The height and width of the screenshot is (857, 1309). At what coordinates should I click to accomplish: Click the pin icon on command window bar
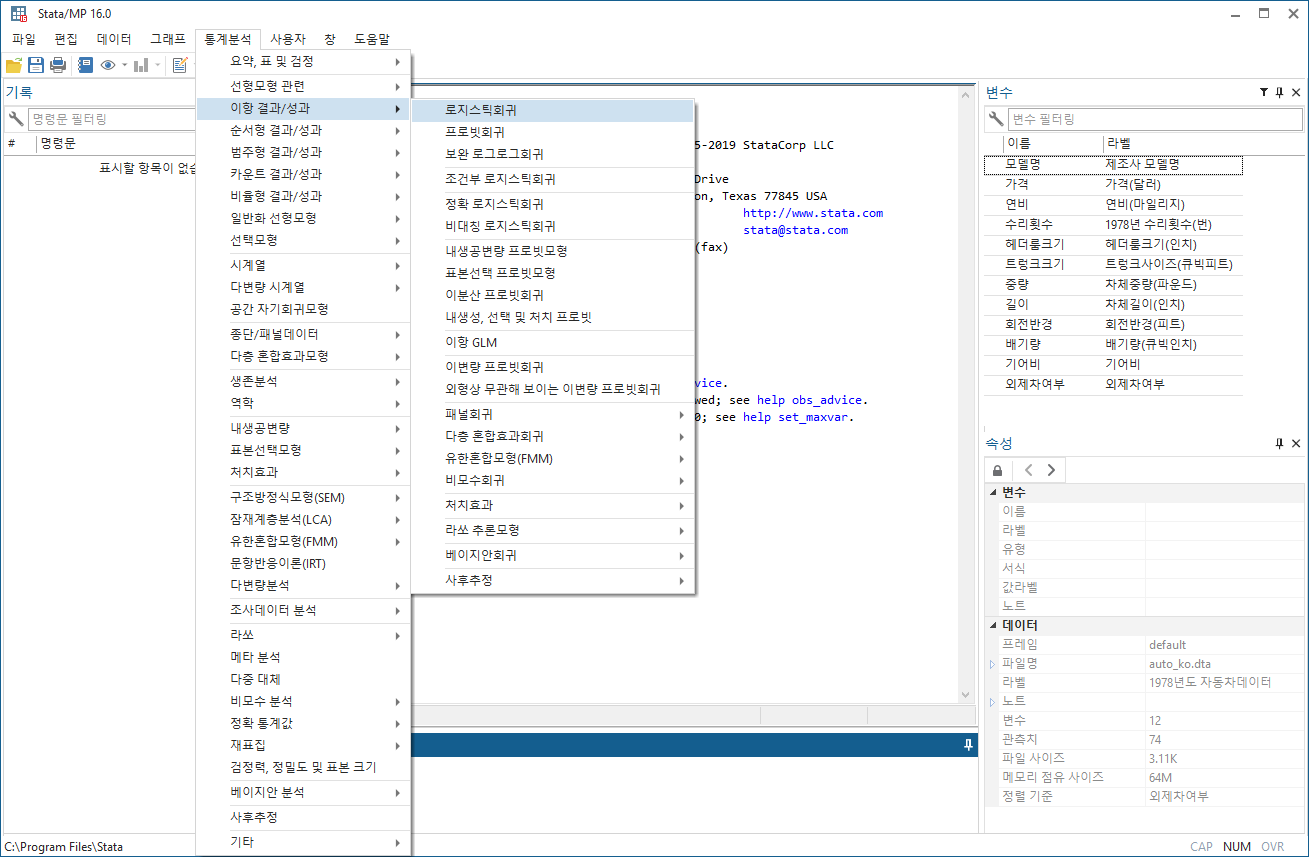967,746
